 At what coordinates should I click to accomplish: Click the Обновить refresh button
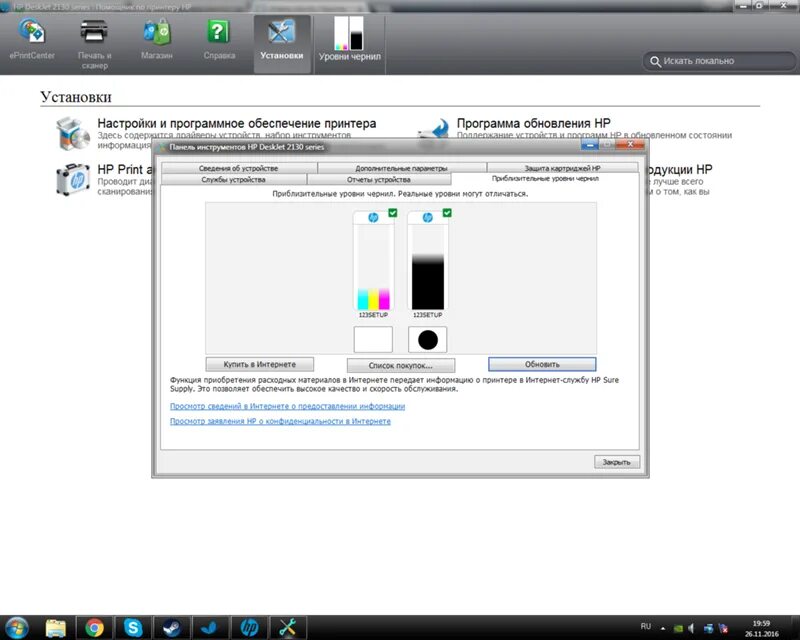542,364
